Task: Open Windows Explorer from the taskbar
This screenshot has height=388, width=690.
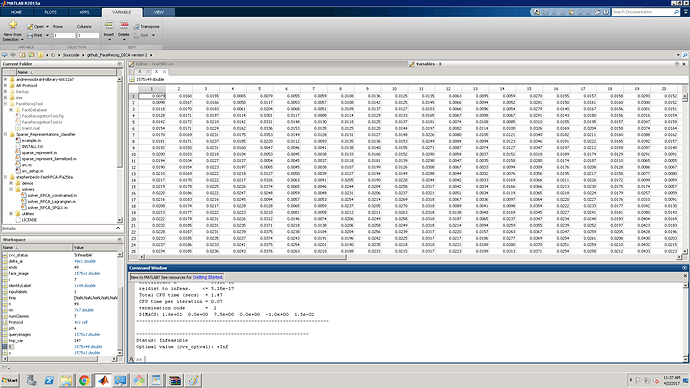Action: [x=66, y=380]
